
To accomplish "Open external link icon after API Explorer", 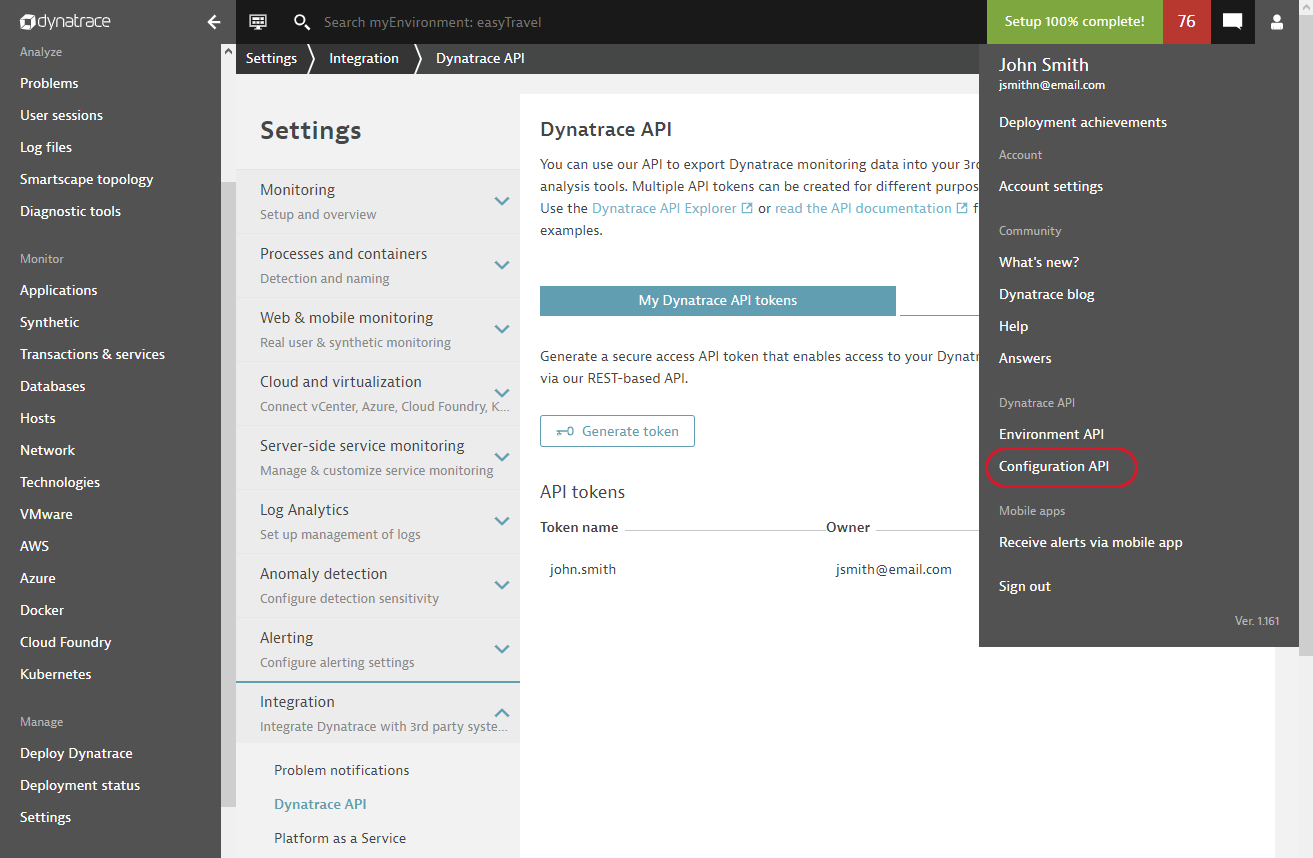I will click(x=746, y=208).
